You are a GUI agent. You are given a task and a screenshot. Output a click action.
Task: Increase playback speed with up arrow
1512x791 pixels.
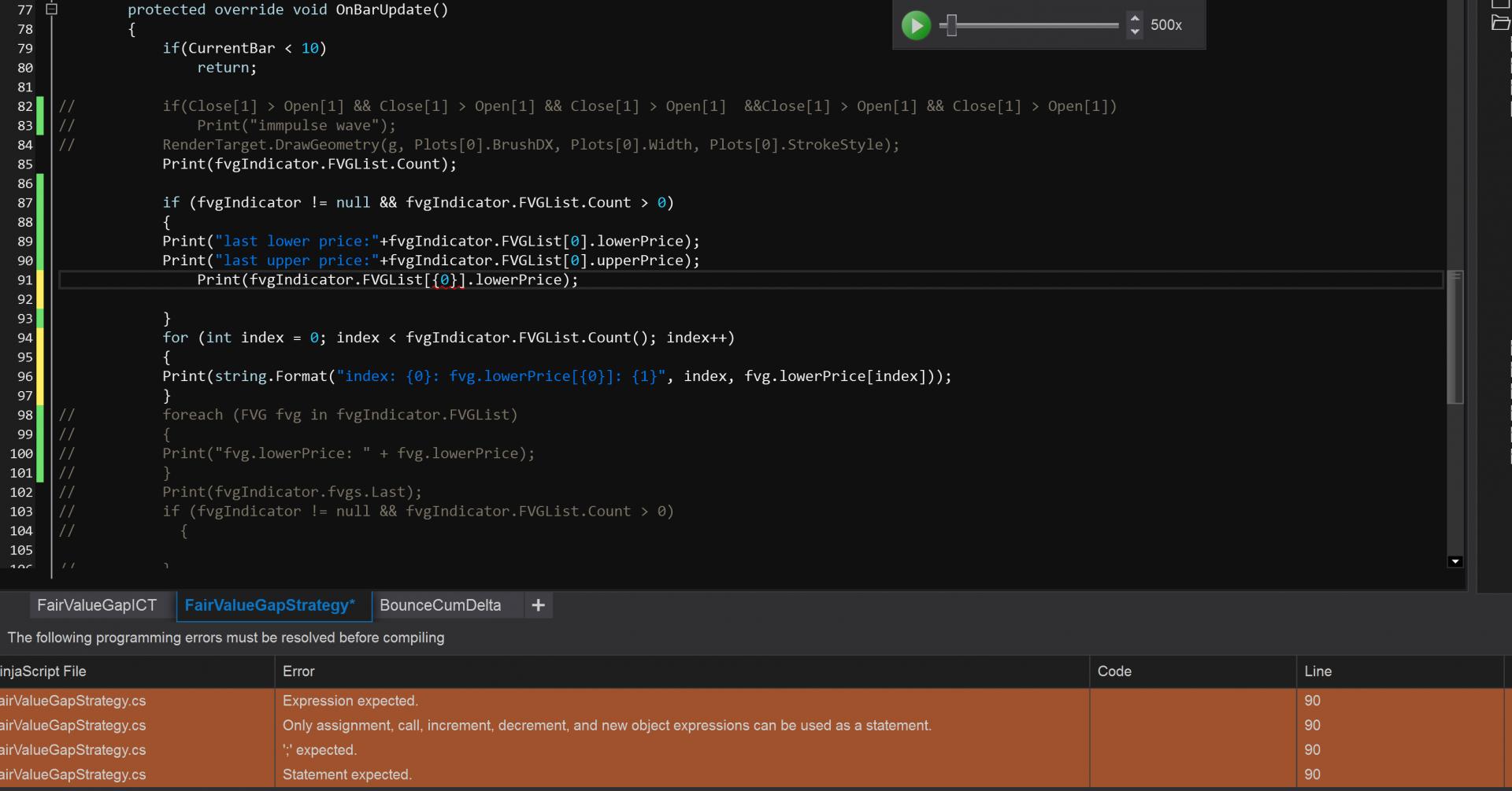[x=1134, y=18]
